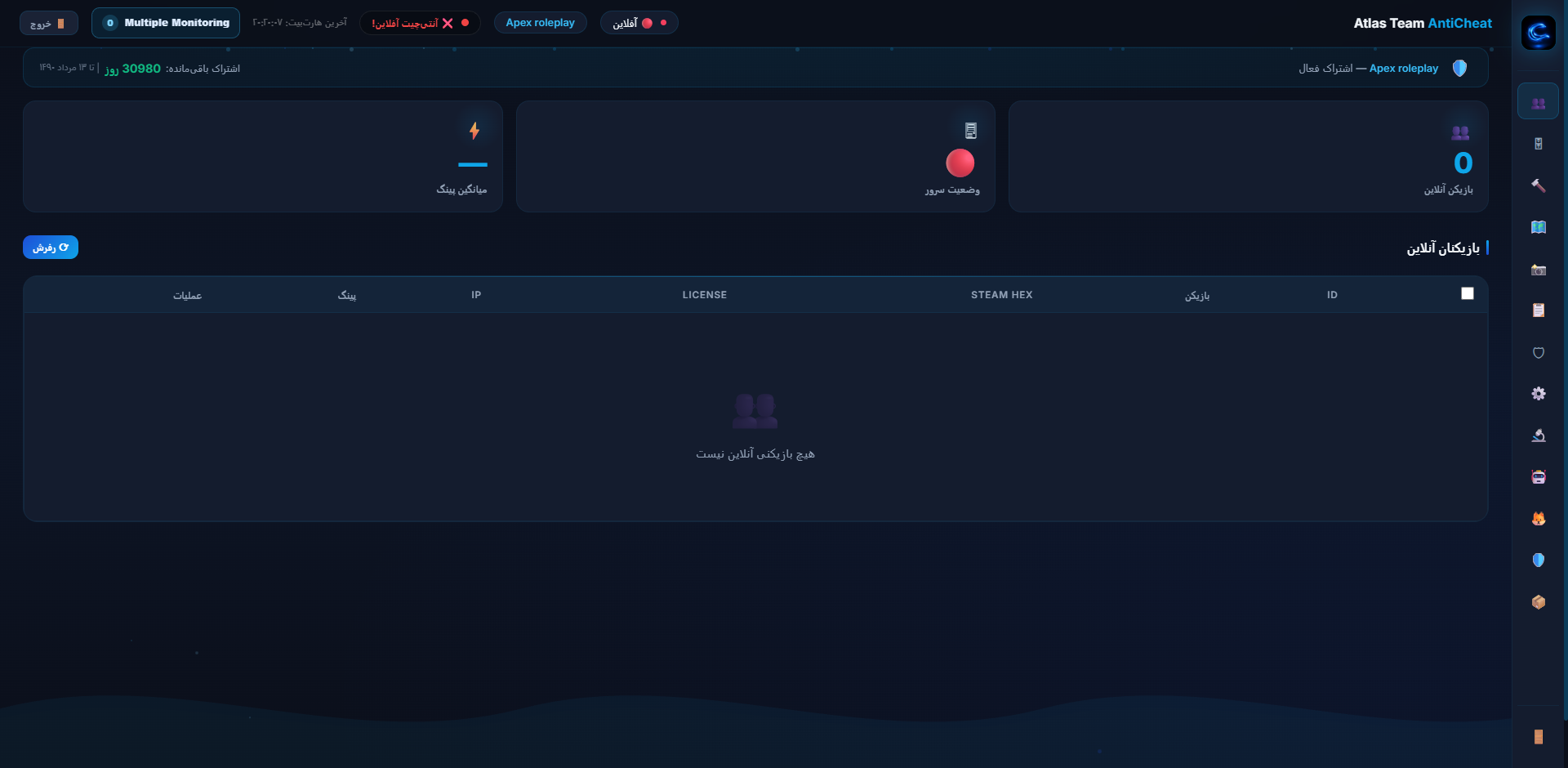
Task: Click the LICENSE column header
Action: coord(704,295)
